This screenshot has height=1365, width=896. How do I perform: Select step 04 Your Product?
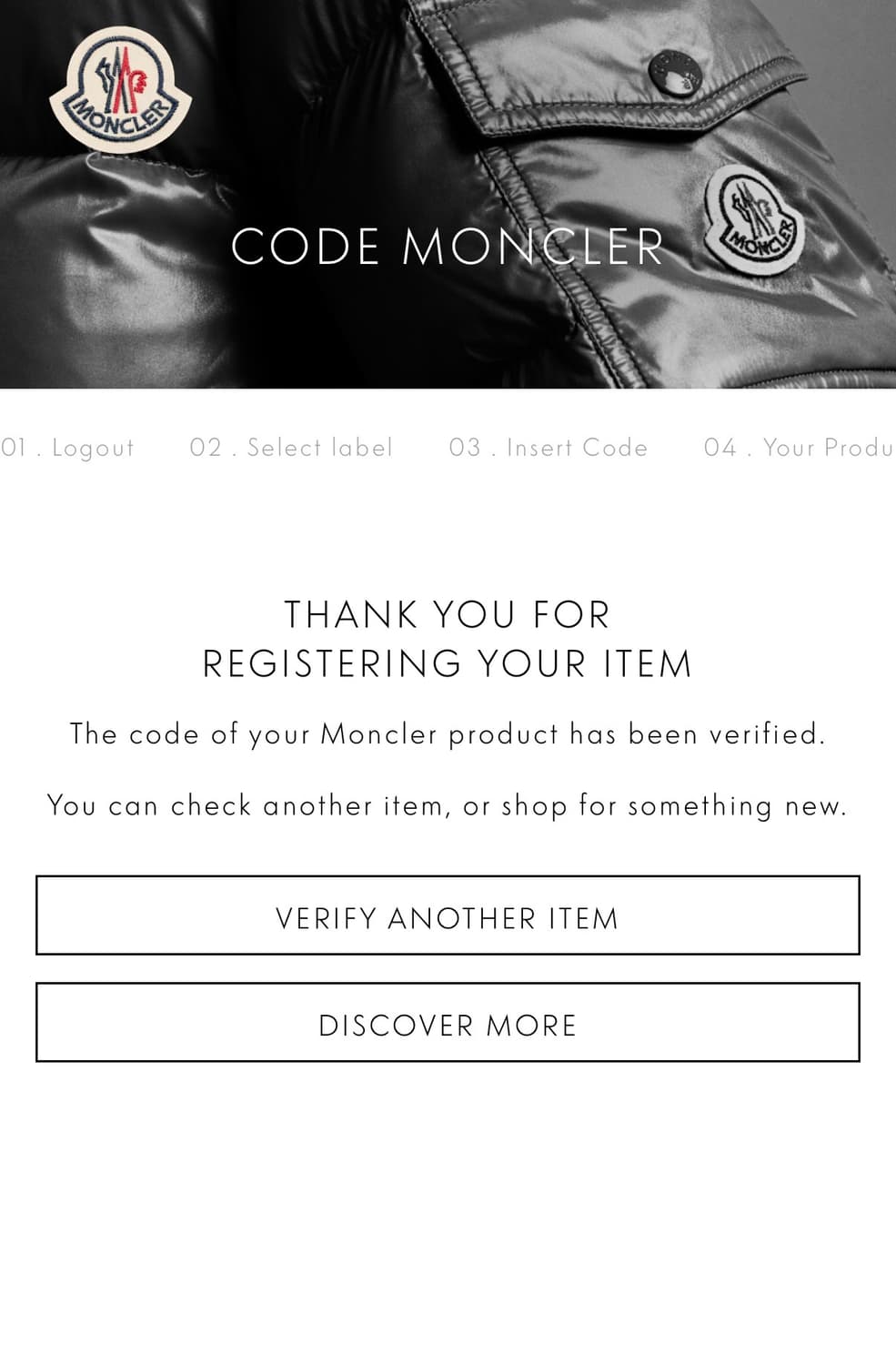point(799,448)
